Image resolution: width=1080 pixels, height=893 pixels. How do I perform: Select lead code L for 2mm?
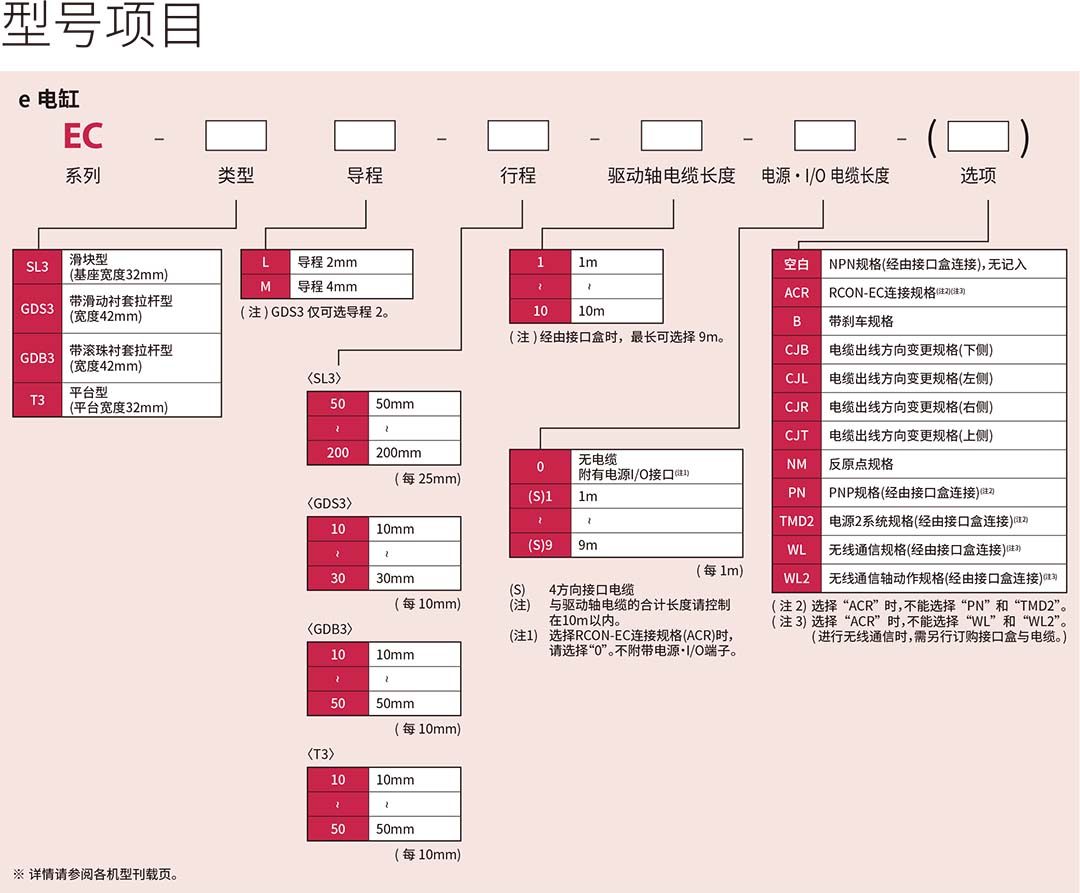pos(265,262)
